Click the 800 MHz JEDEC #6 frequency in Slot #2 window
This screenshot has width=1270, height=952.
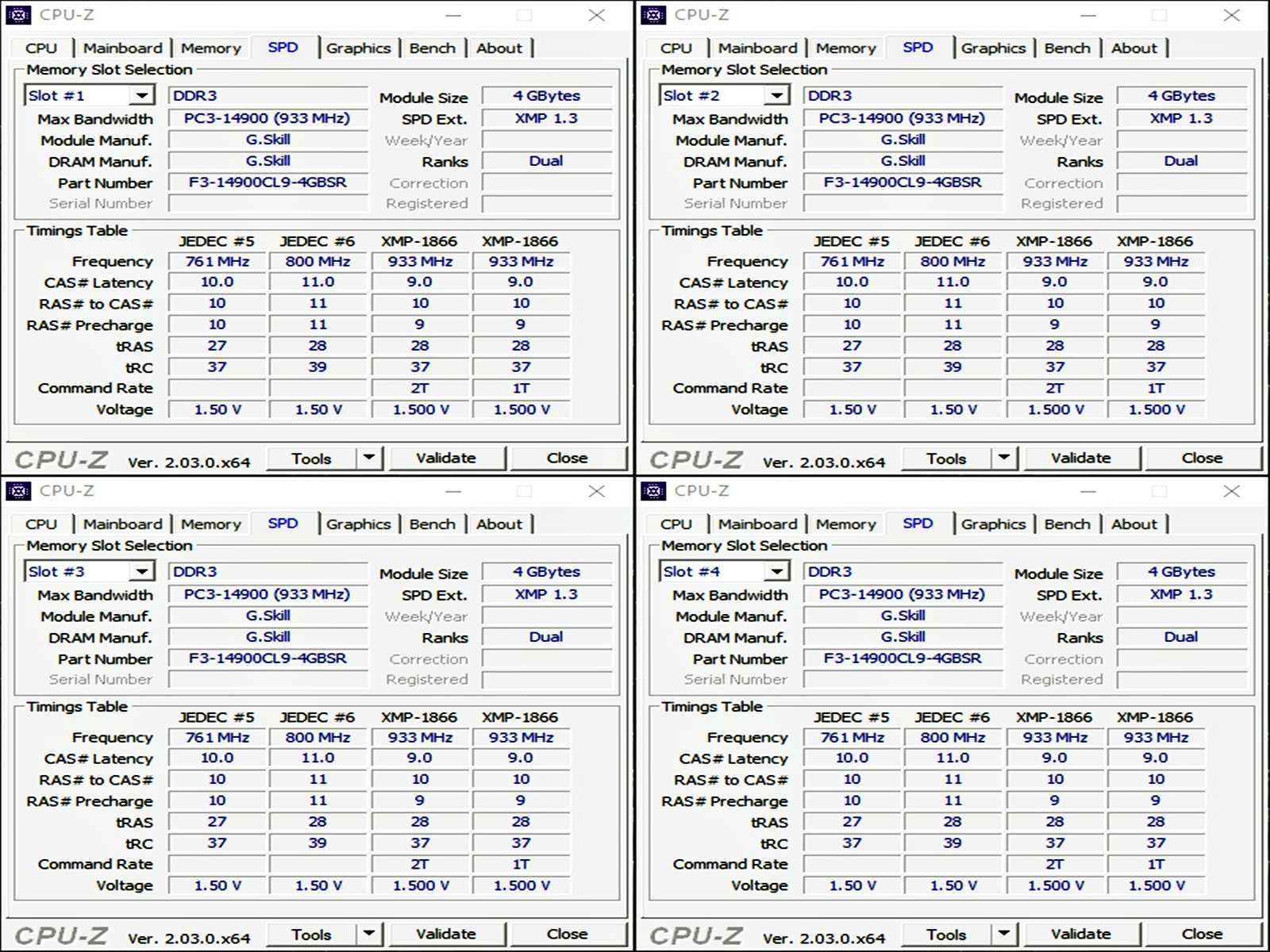(953, 261)
